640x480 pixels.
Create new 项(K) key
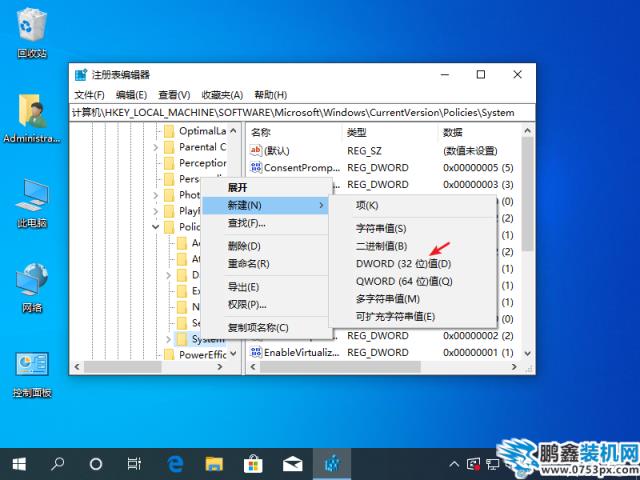(413, 205)
